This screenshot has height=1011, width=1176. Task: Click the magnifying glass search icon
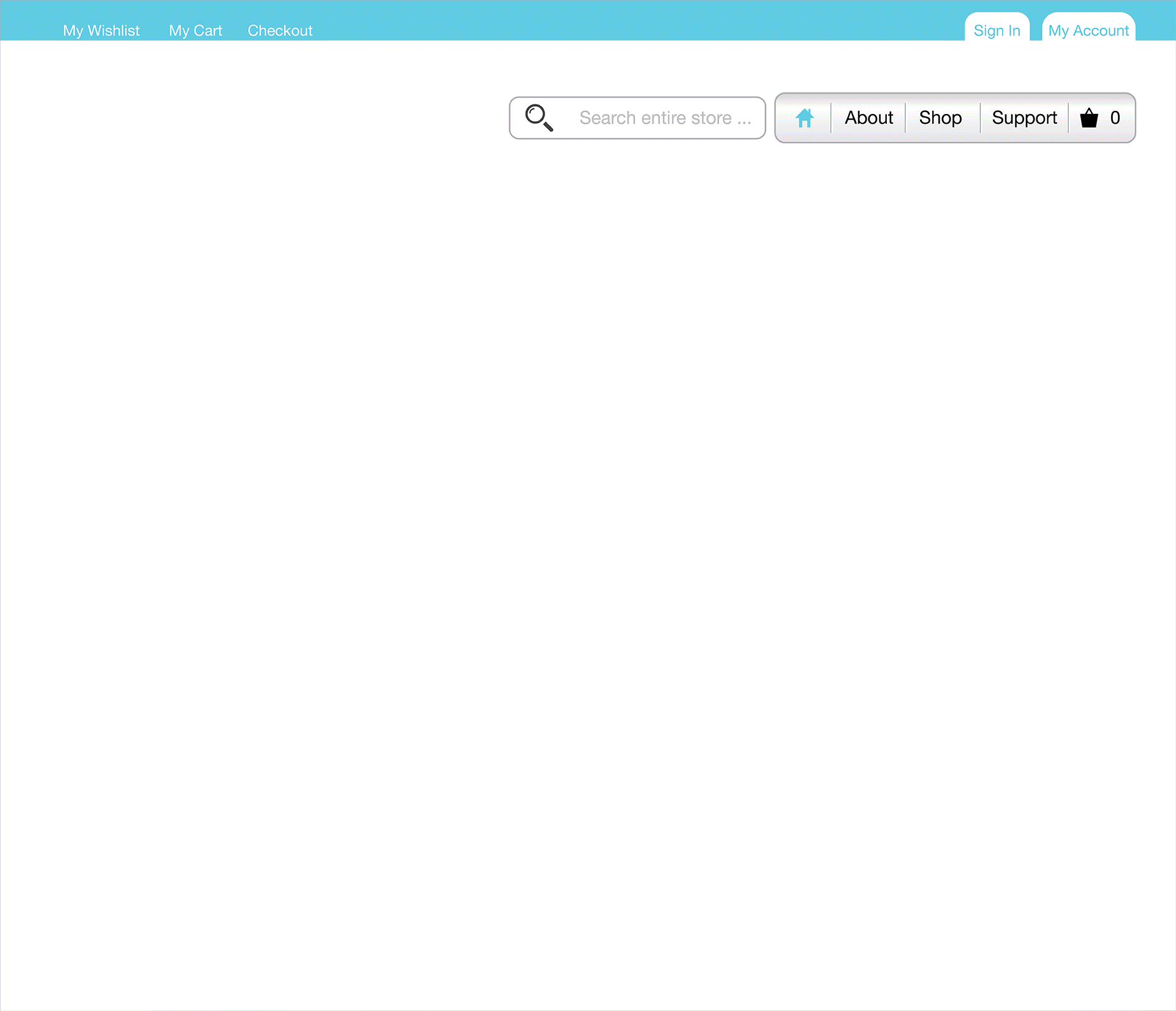pyautogui.click(x=539, y=118)
